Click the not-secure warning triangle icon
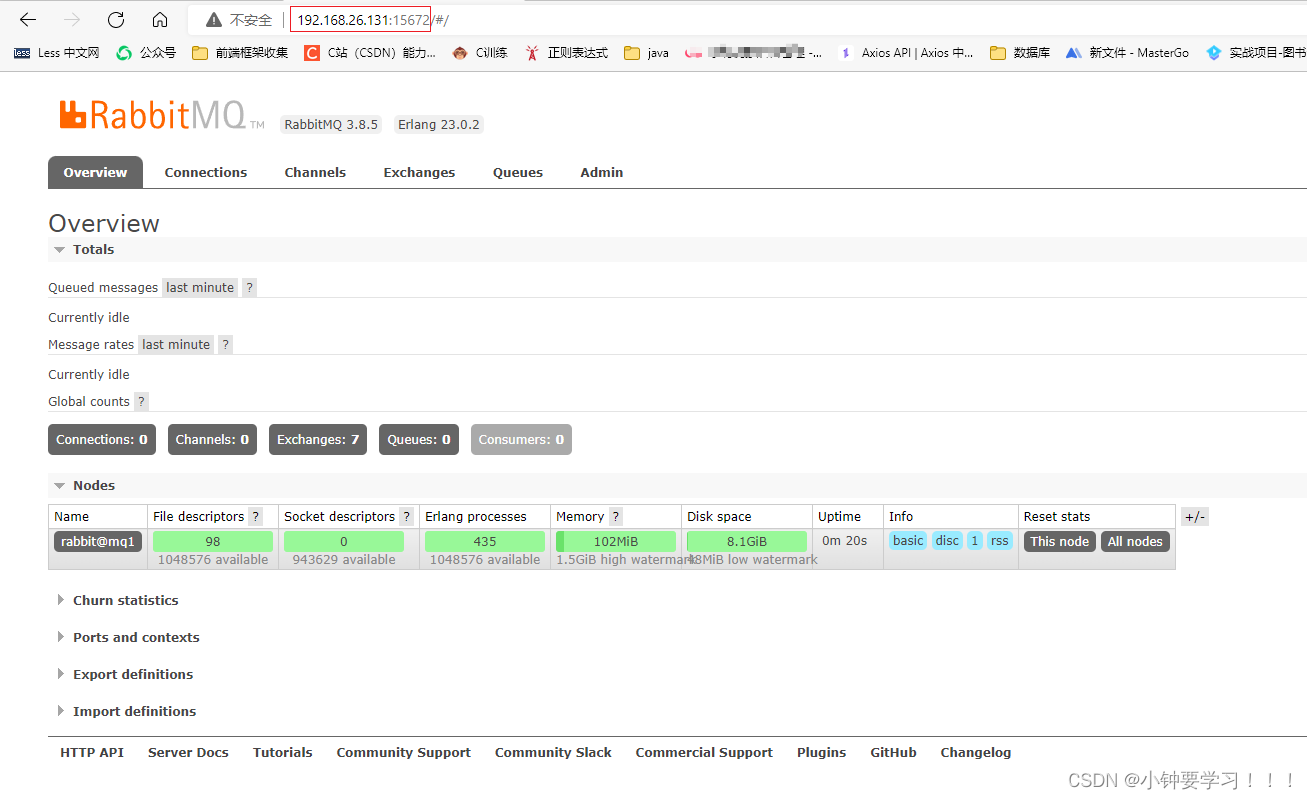 pos(213,20)
